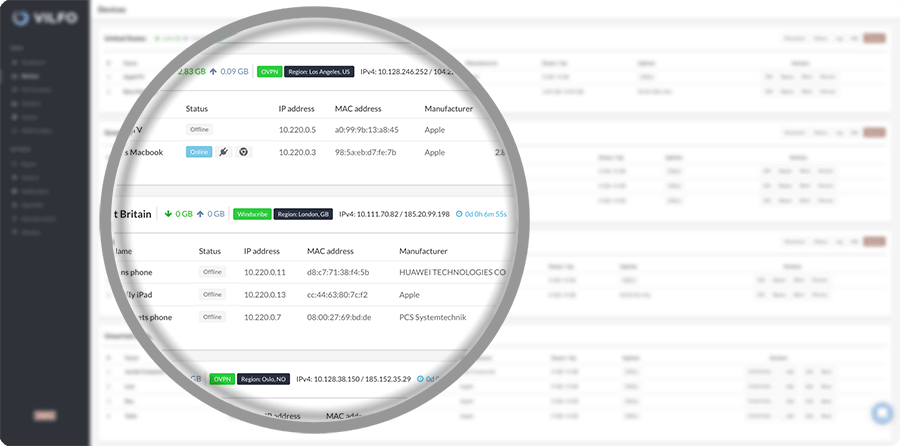Click the plug icon beside Online status
Screen dimensions: 900x446
click(225, 152)
